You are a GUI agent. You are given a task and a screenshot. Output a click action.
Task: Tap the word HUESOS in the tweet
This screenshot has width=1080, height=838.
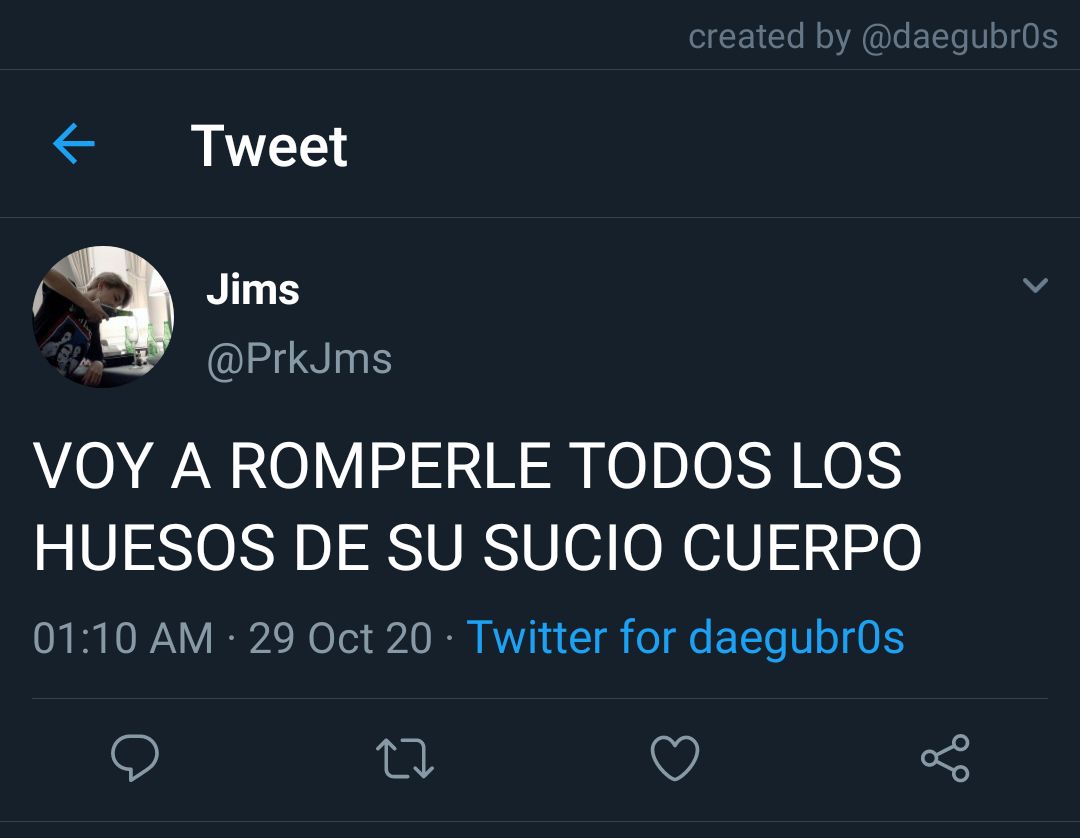tap(154, 547)
